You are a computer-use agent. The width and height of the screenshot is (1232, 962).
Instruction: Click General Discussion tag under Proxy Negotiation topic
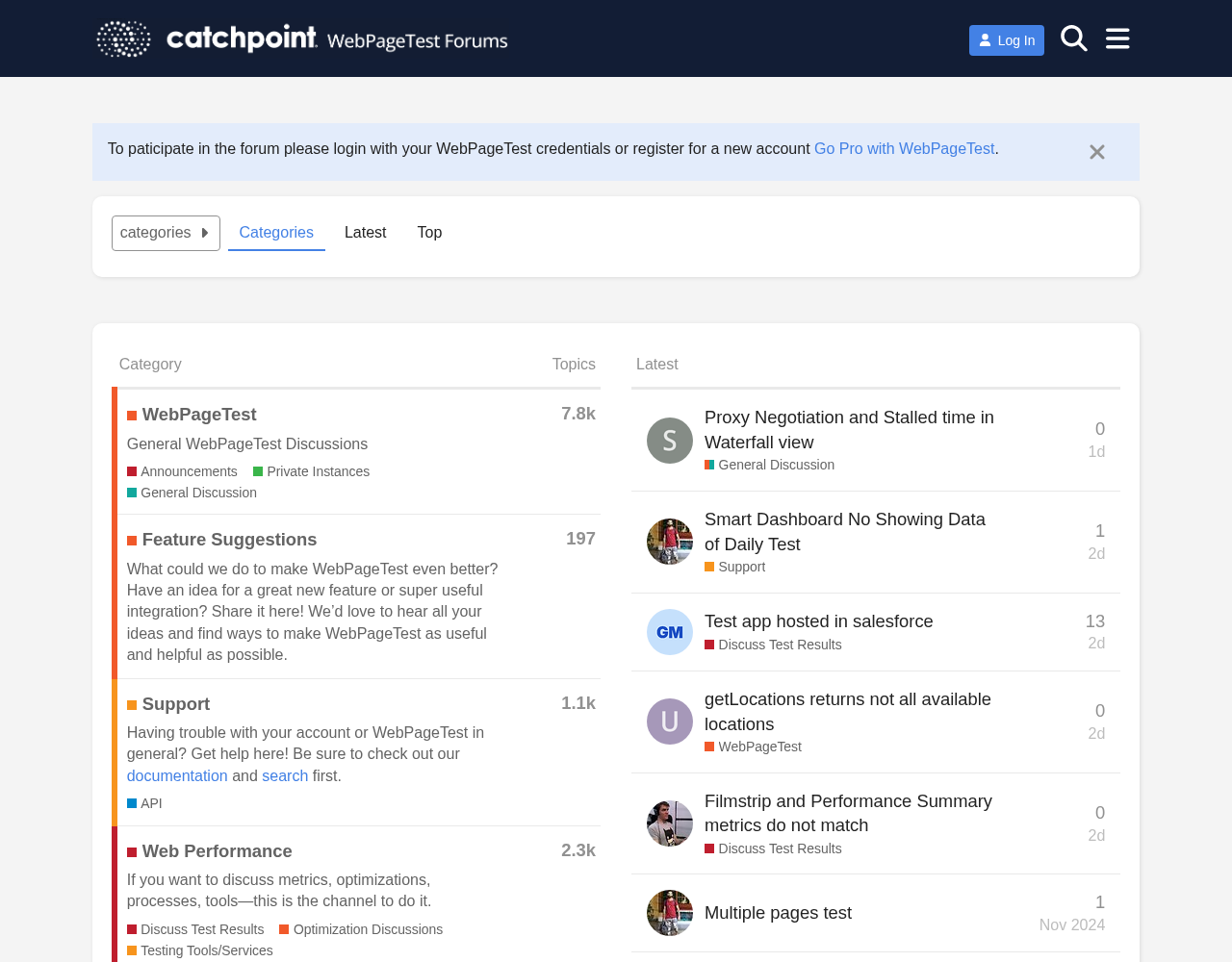[x=770, y=465]
